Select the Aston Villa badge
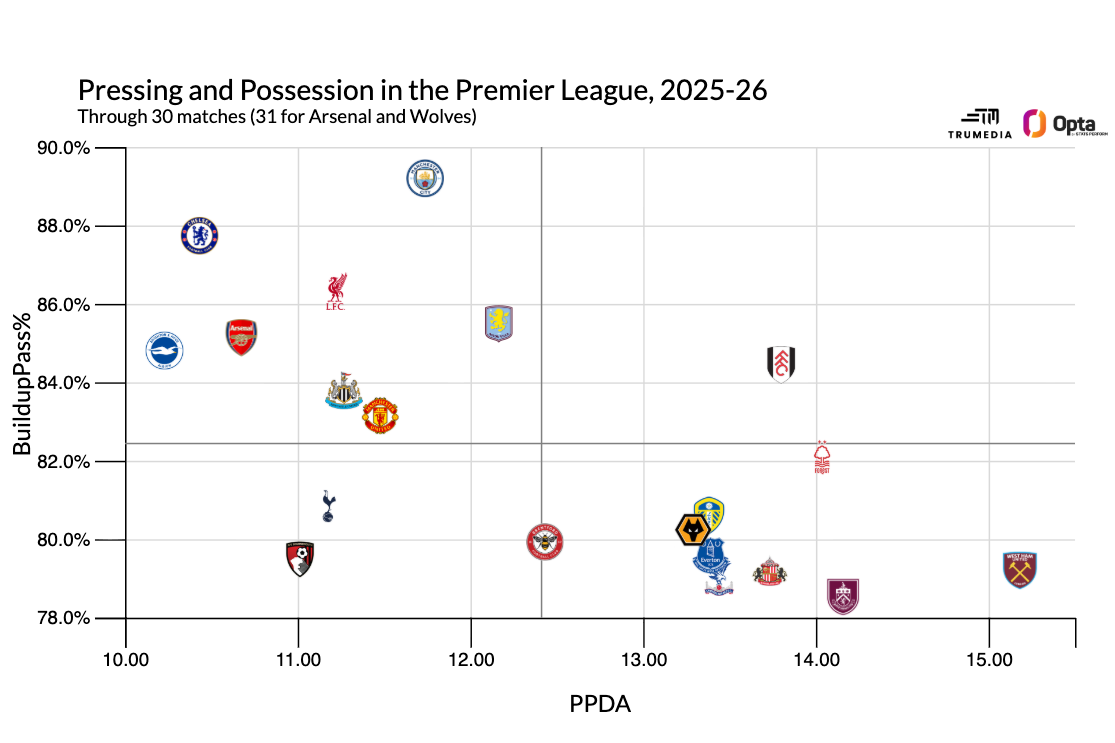This screenshot has height=743, width=1115. point(498,324)
